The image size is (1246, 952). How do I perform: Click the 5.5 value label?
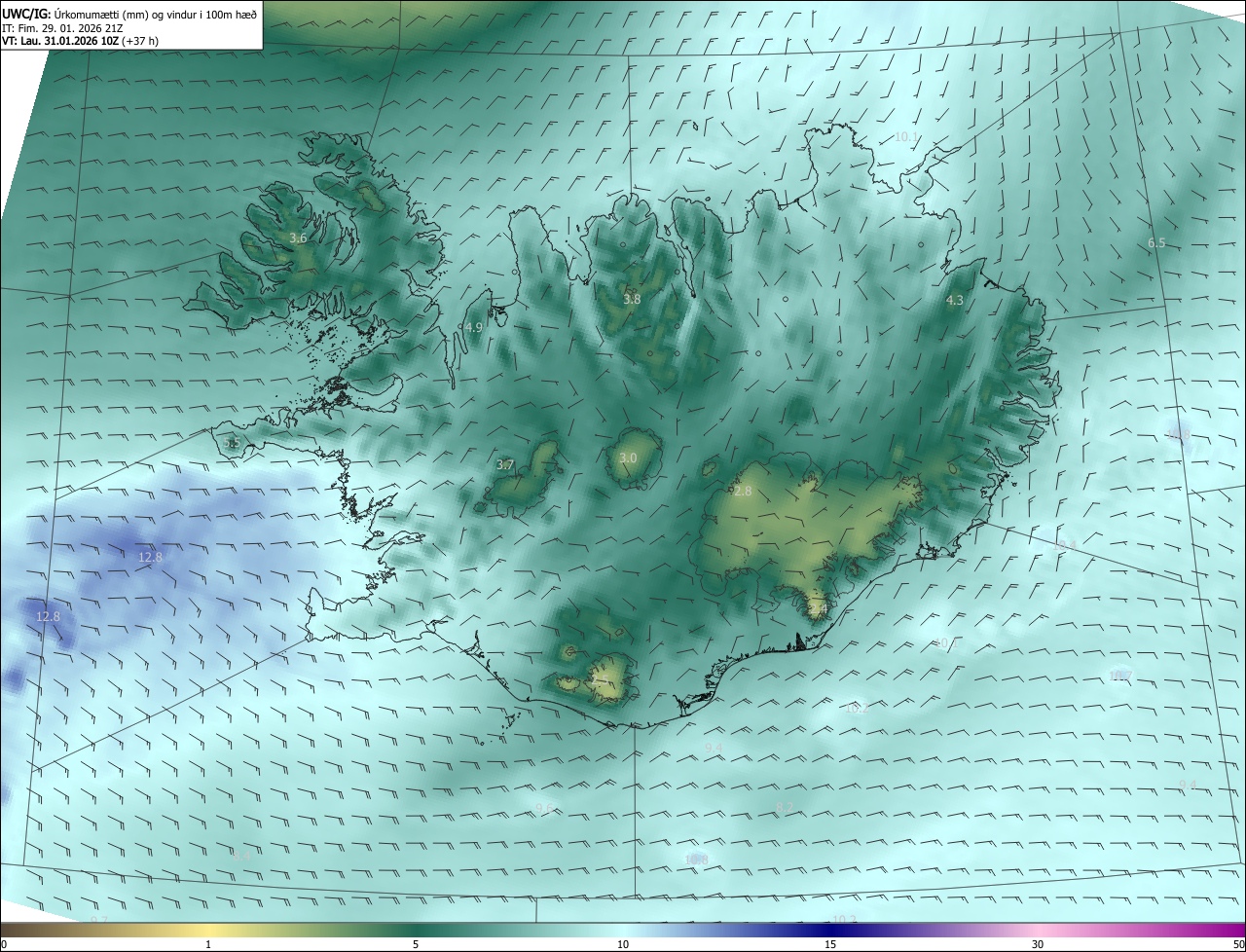point(232,443)
